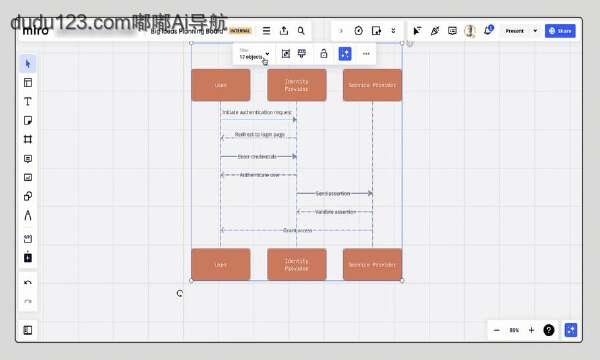The width and height of the screenshot is (600, 360).
Task: Open the more options ellipsis menu
Action: [366, 54]
